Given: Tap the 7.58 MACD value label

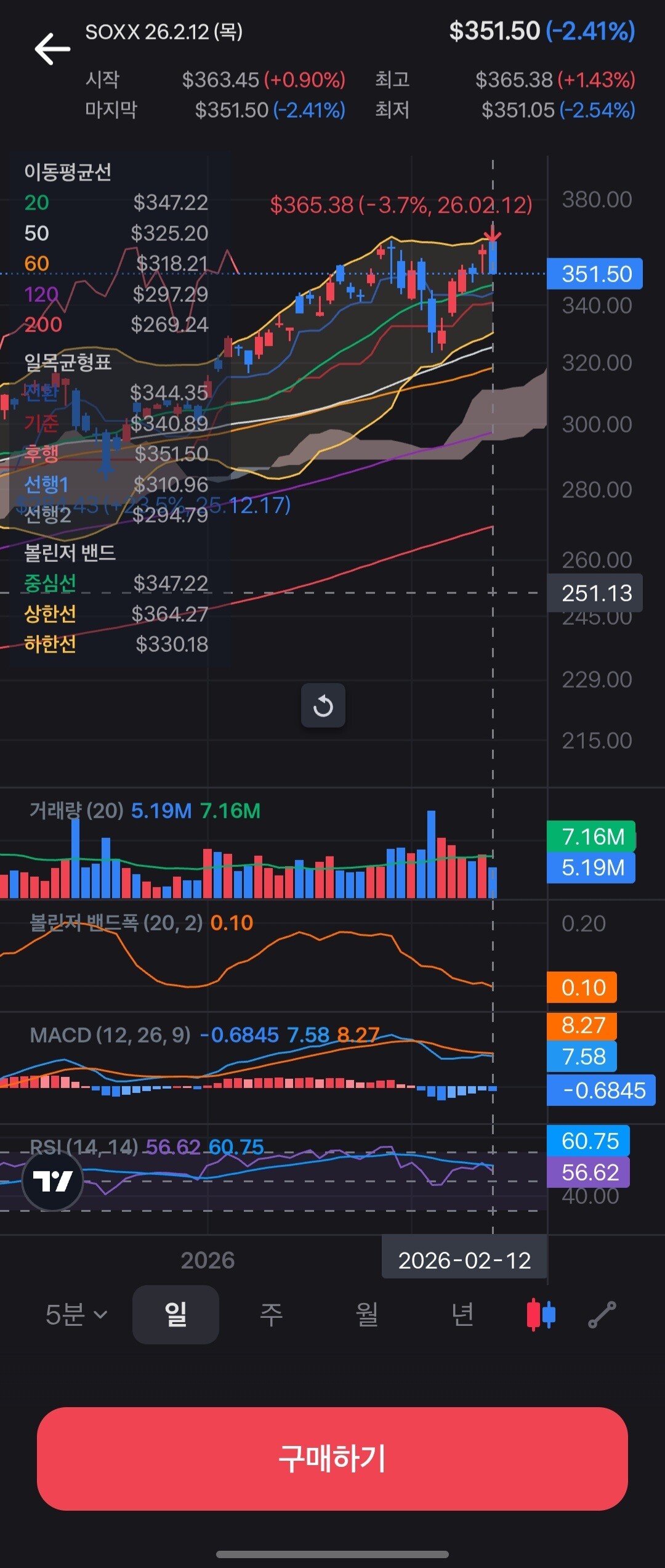Looking at the screenshot, I should point(582,1056).
